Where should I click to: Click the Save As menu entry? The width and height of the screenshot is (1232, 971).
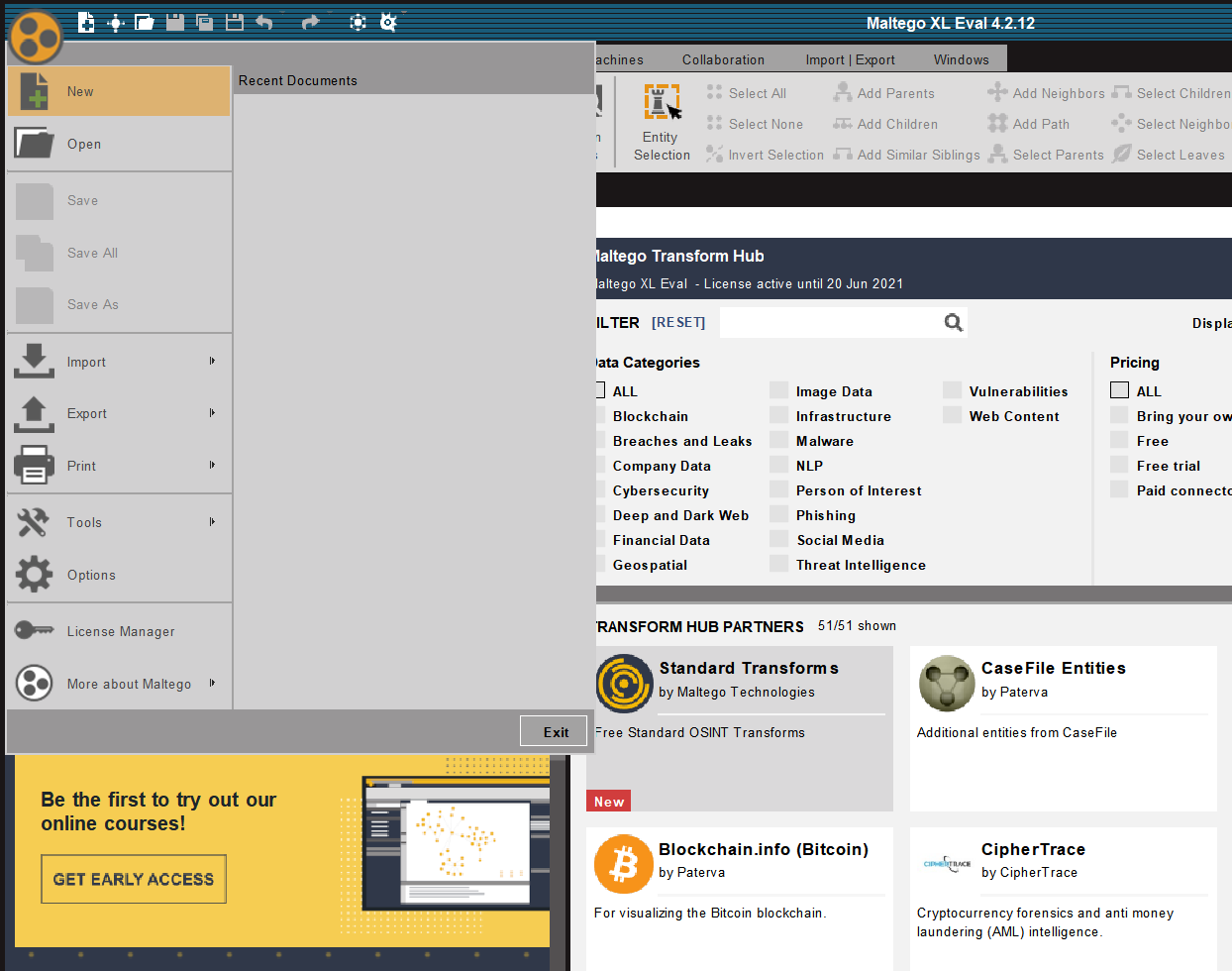[119, 304]
